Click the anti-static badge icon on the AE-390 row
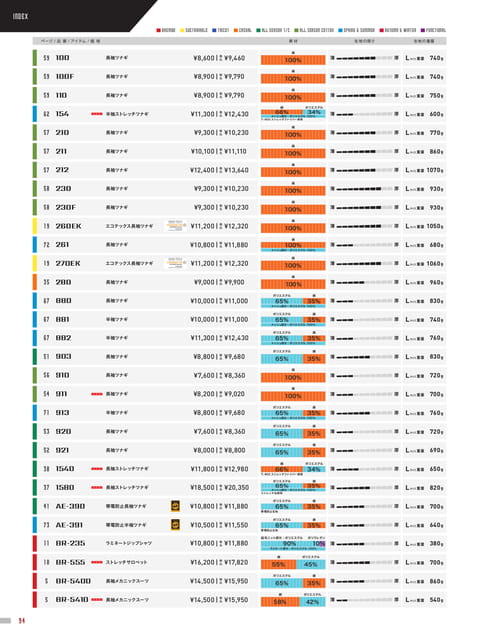490x640 pixels. pyautogui.click(x=175, y=506)
